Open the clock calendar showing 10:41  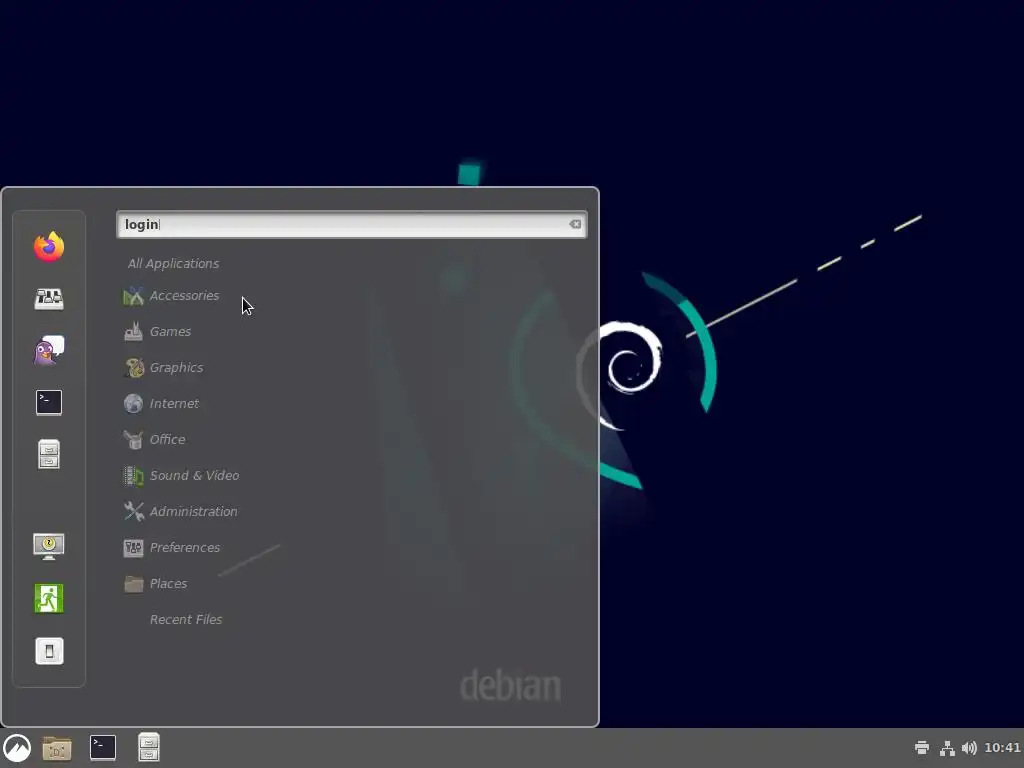1002,748
